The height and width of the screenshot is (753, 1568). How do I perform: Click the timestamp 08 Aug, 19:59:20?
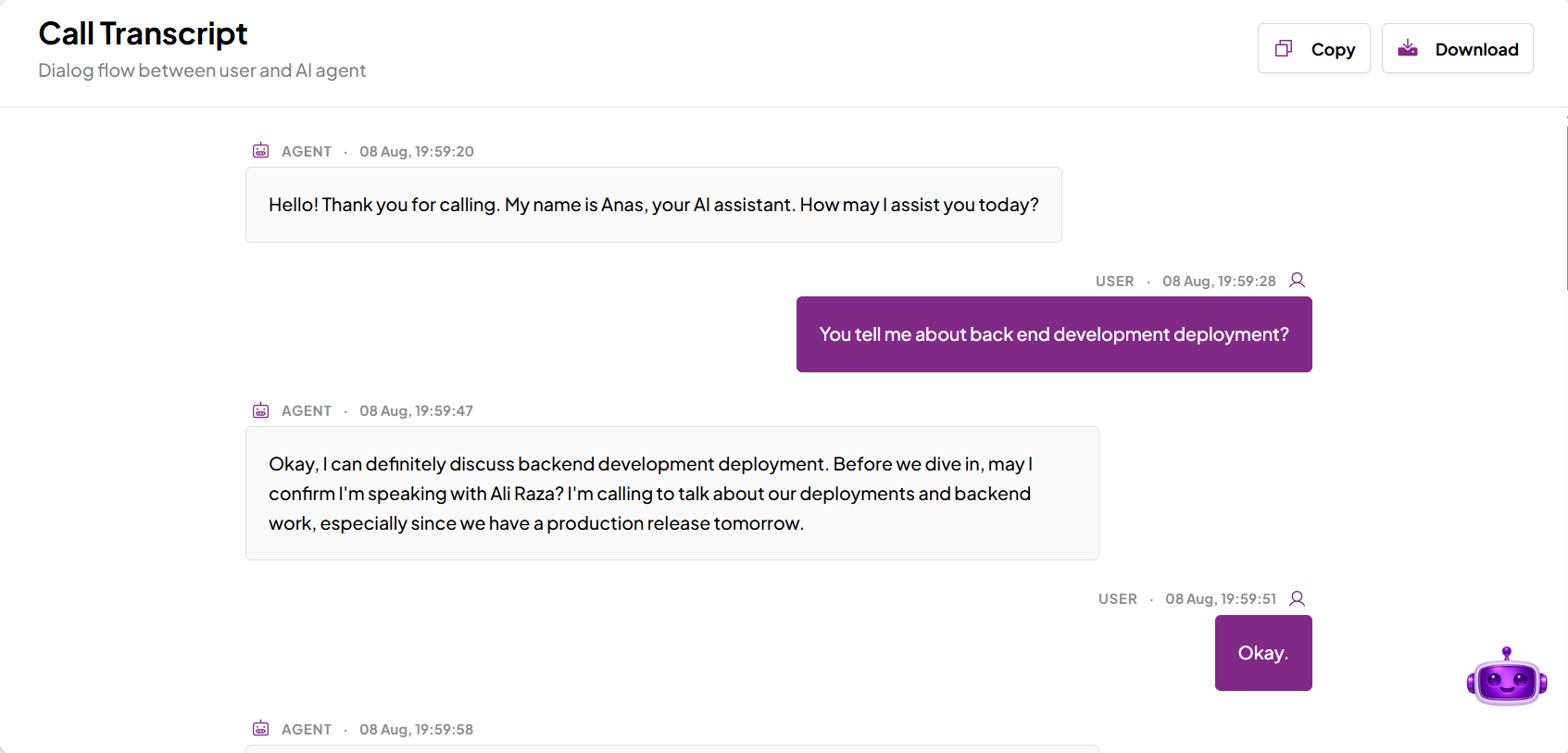point(417,151)
